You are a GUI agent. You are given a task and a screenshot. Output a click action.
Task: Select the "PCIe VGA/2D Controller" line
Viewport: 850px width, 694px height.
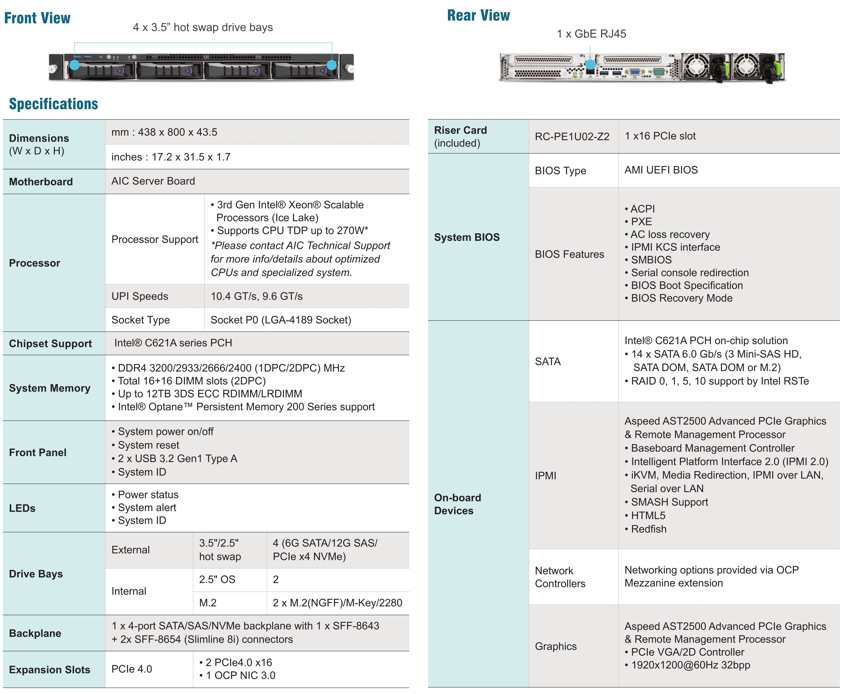[x=685, y=652]
